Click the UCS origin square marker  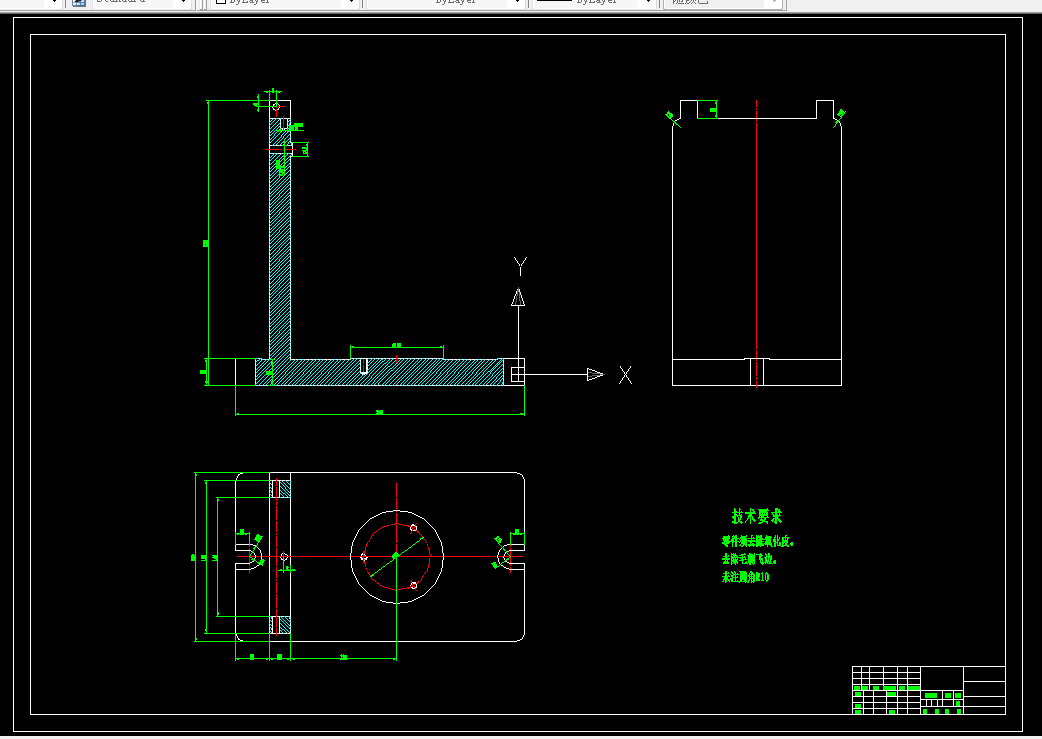[518, 375]
